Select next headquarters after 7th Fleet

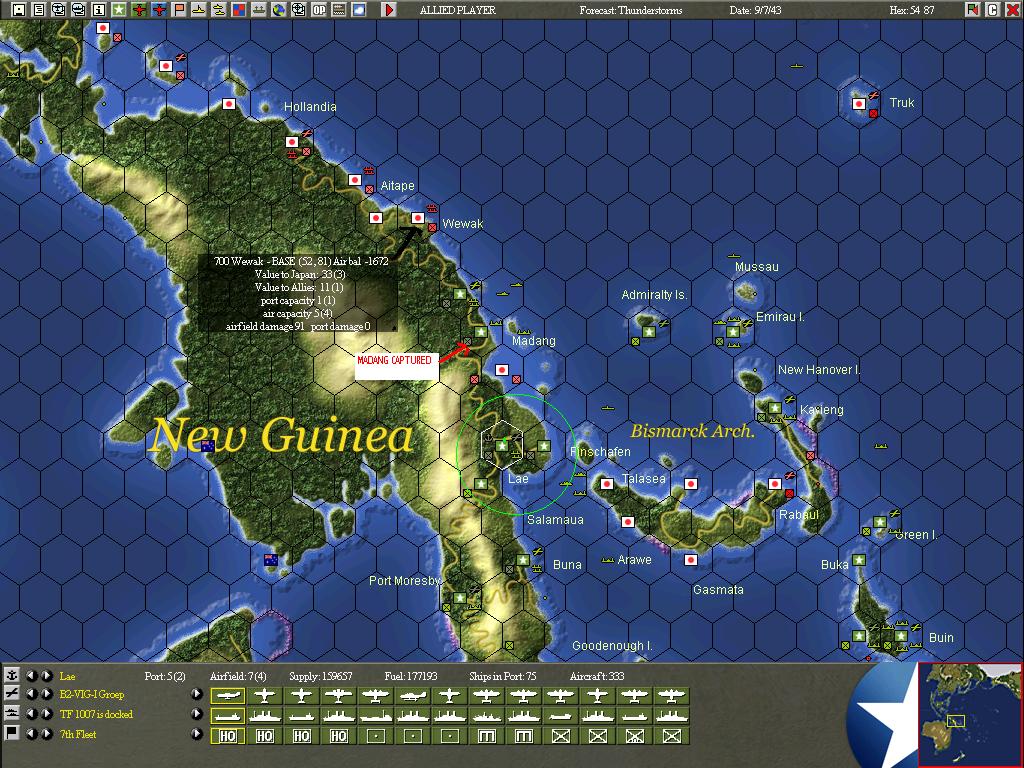46,733
